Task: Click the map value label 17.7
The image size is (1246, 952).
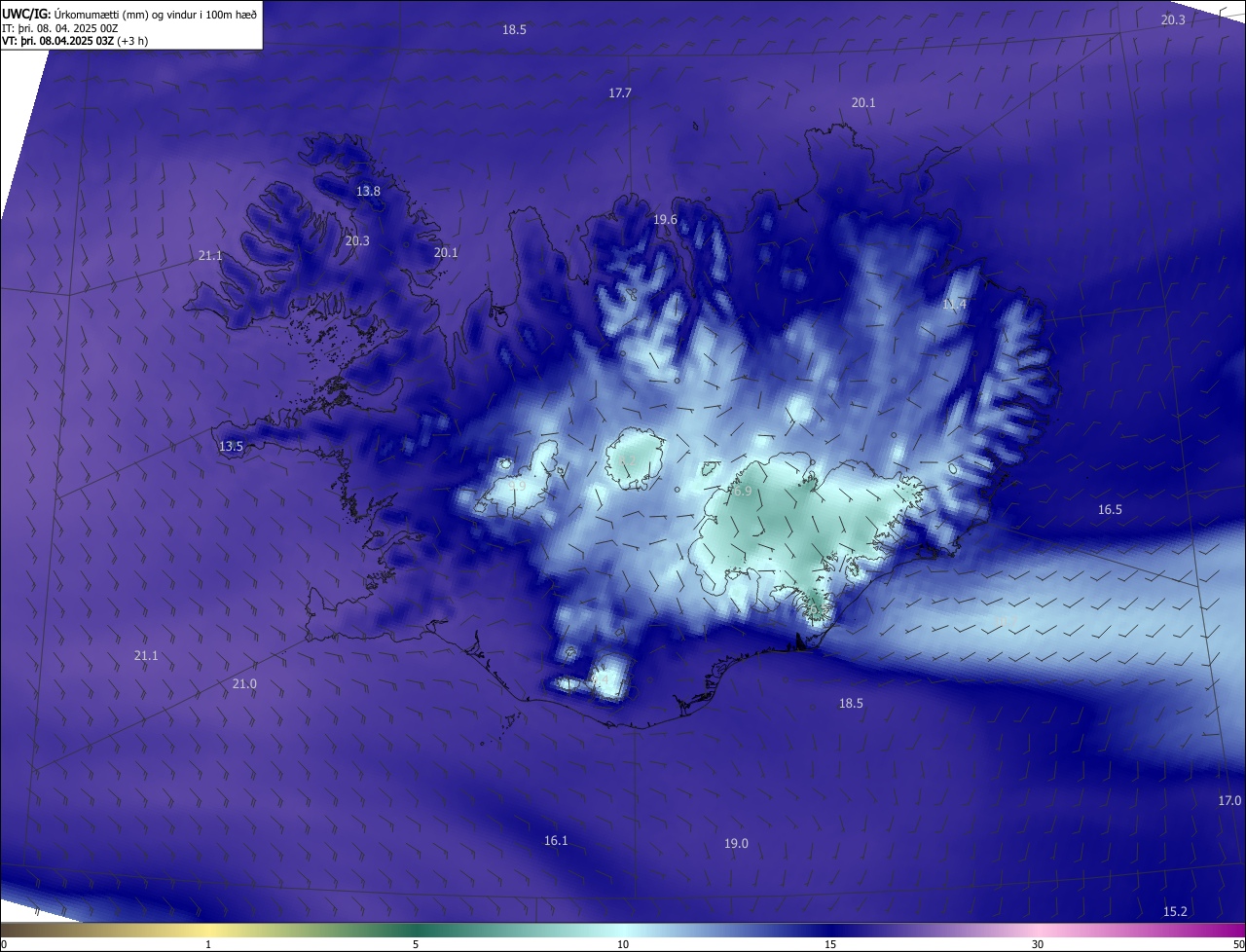Action: (620, 93)
